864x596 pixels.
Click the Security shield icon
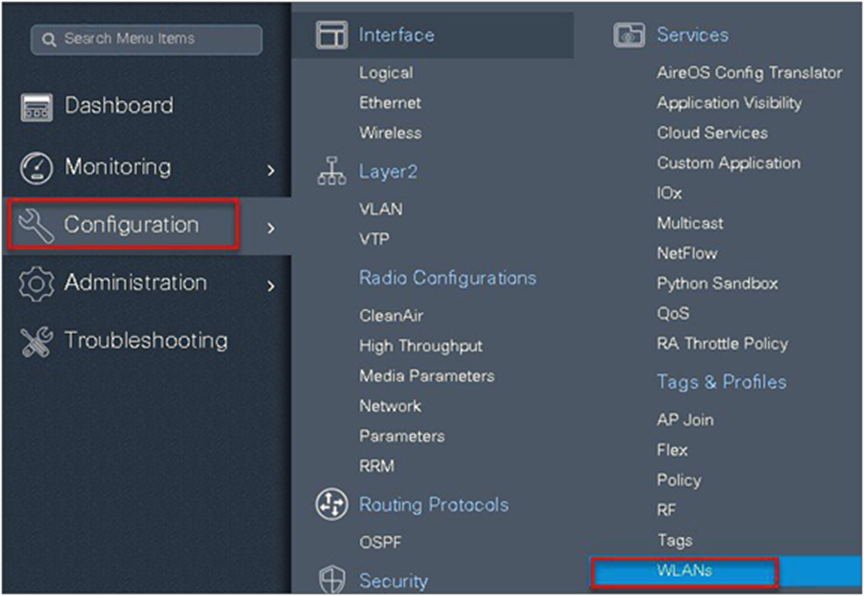point(331,580)
